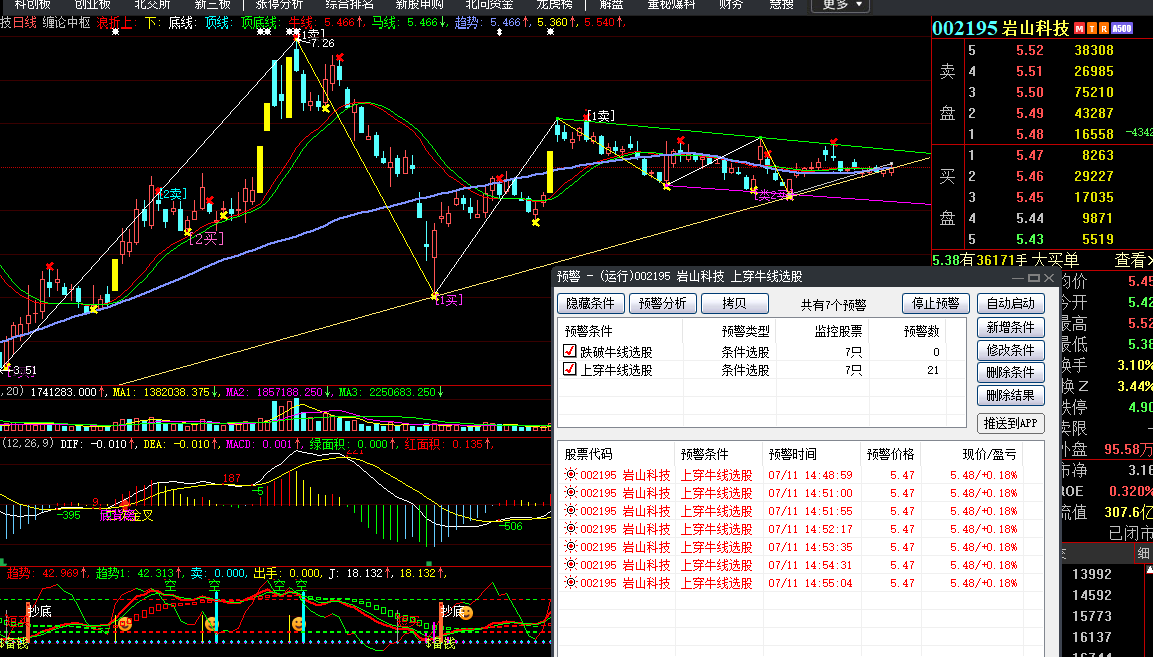1153x657 pixels.
Task: Click the 停止预警 button
Action: (x=935, y=303)
